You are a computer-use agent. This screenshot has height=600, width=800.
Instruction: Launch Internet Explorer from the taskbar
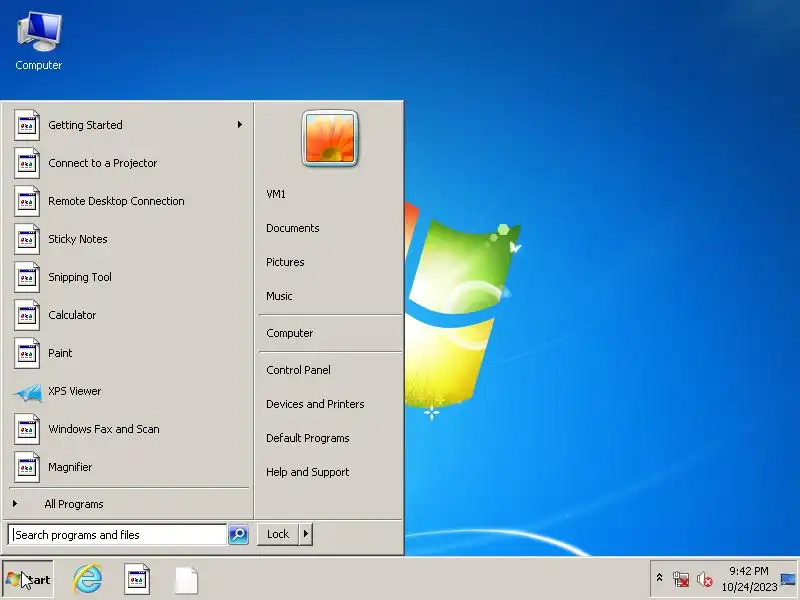tap(87, 579)
